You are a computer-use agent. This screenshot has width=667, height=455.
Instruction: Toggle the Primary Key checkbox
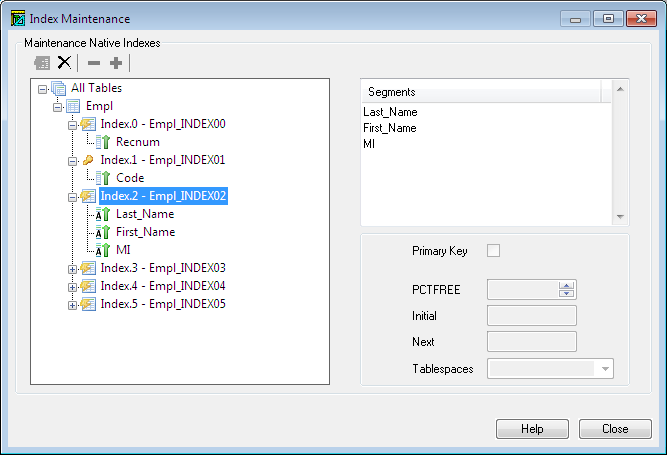493,251
